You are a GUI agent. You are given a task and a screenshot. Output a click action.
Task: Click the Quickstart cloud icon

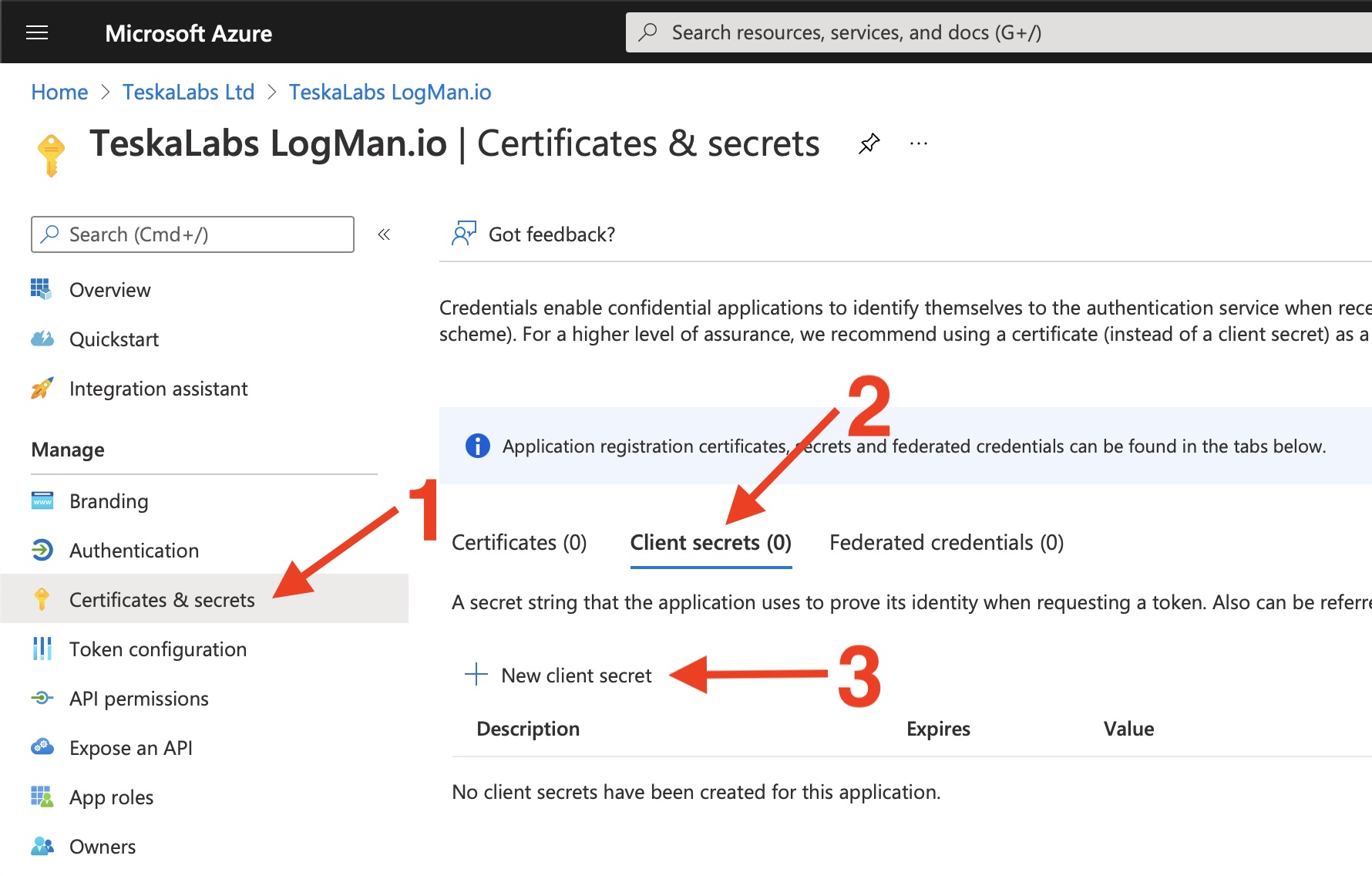(42, 339)
